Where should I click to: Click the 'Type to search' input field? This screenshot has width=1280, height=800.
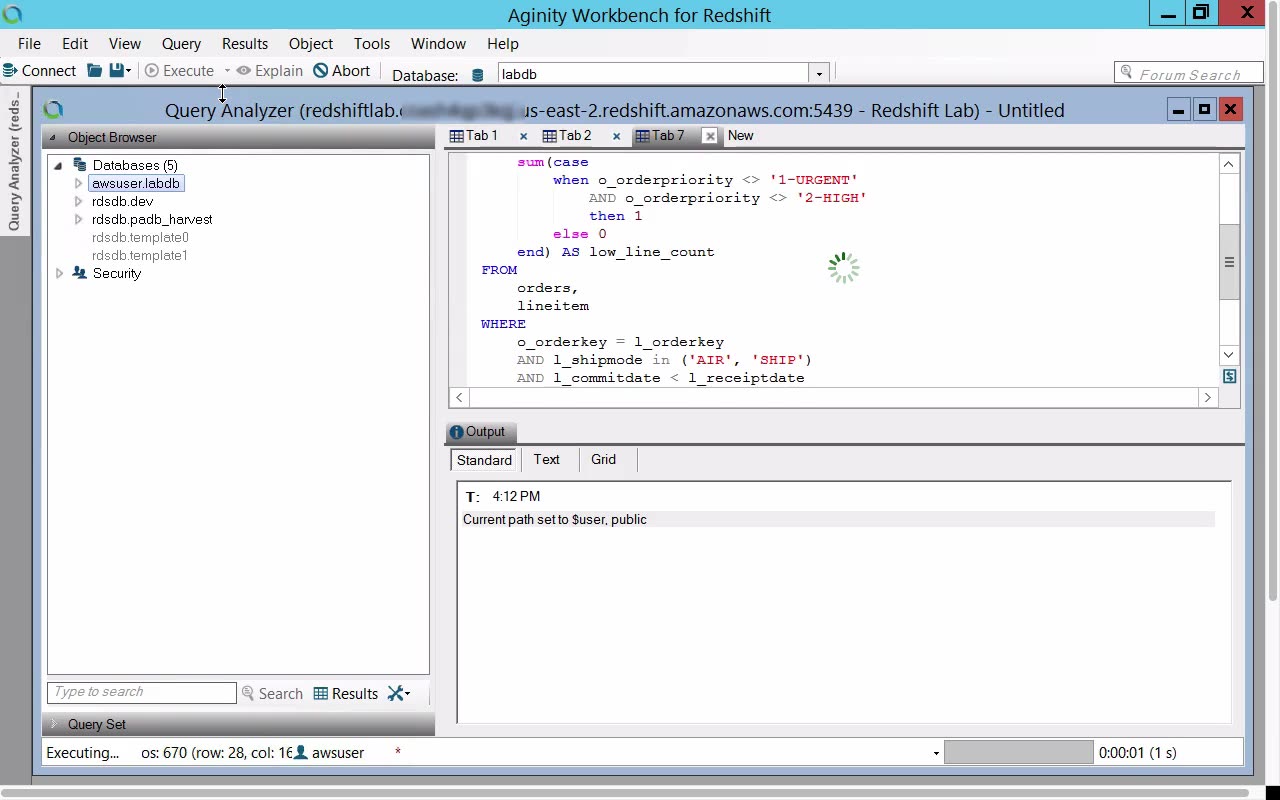(141, 692)
